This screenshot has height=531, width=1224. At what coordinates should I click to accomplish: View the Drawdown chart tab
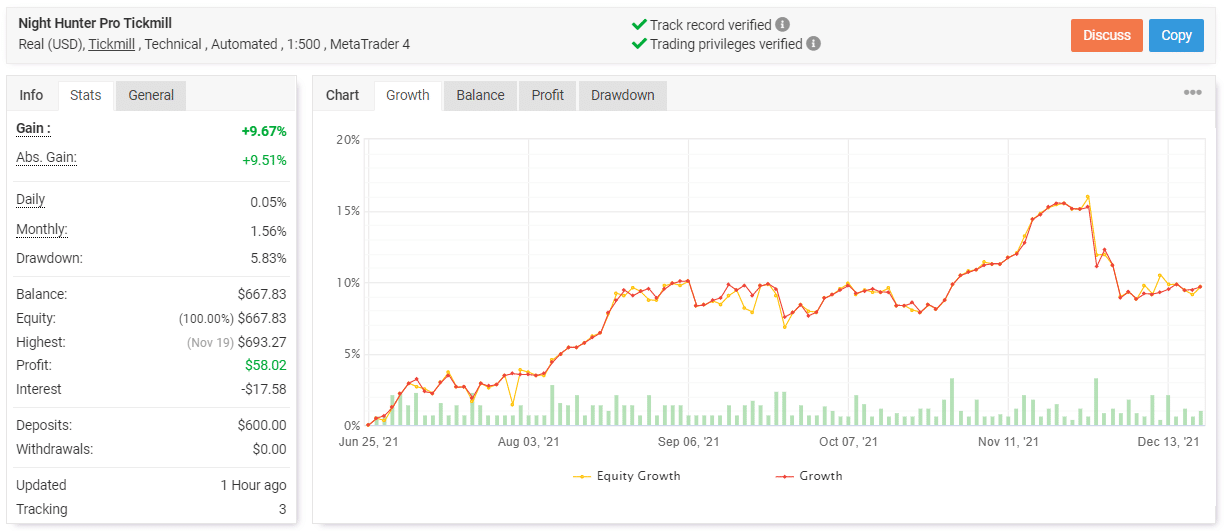622,95
